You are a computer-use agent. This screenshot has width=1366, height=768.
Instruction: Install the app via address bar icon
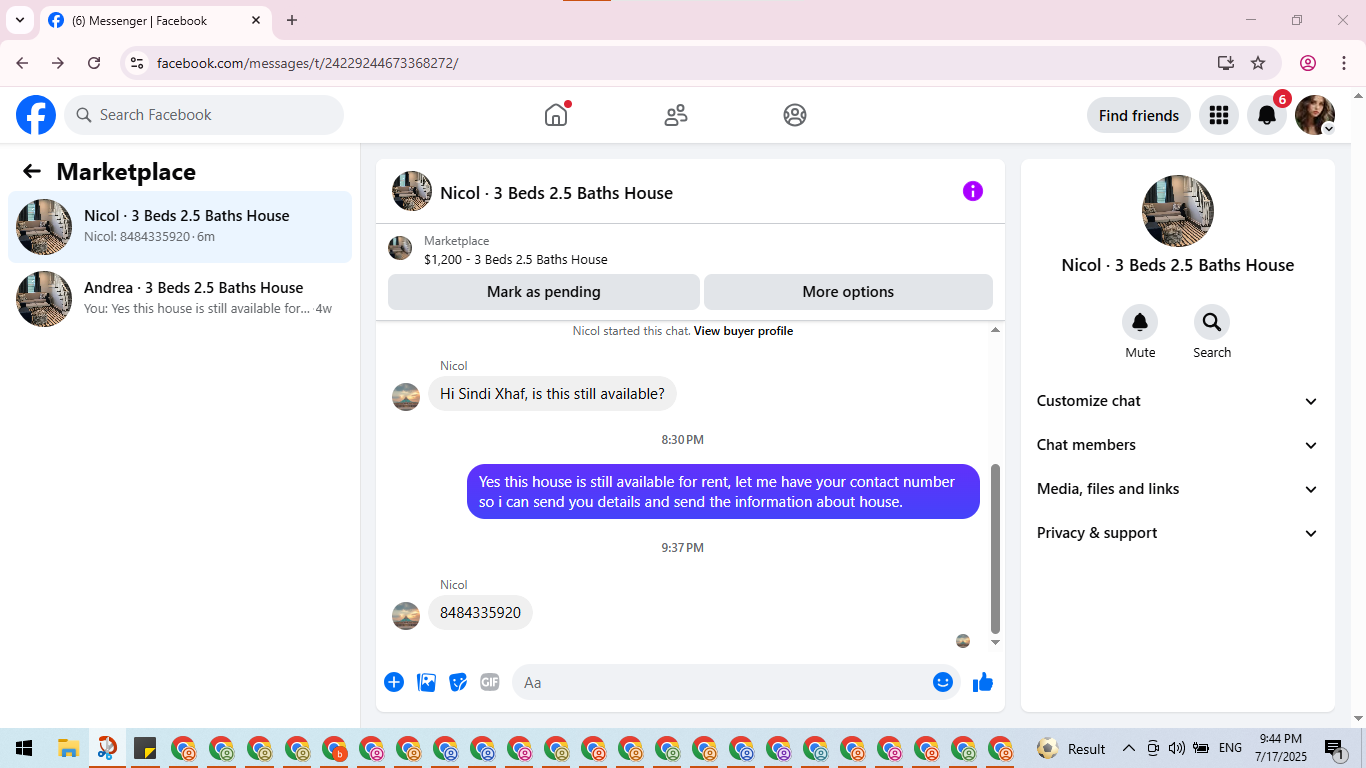1226,63
